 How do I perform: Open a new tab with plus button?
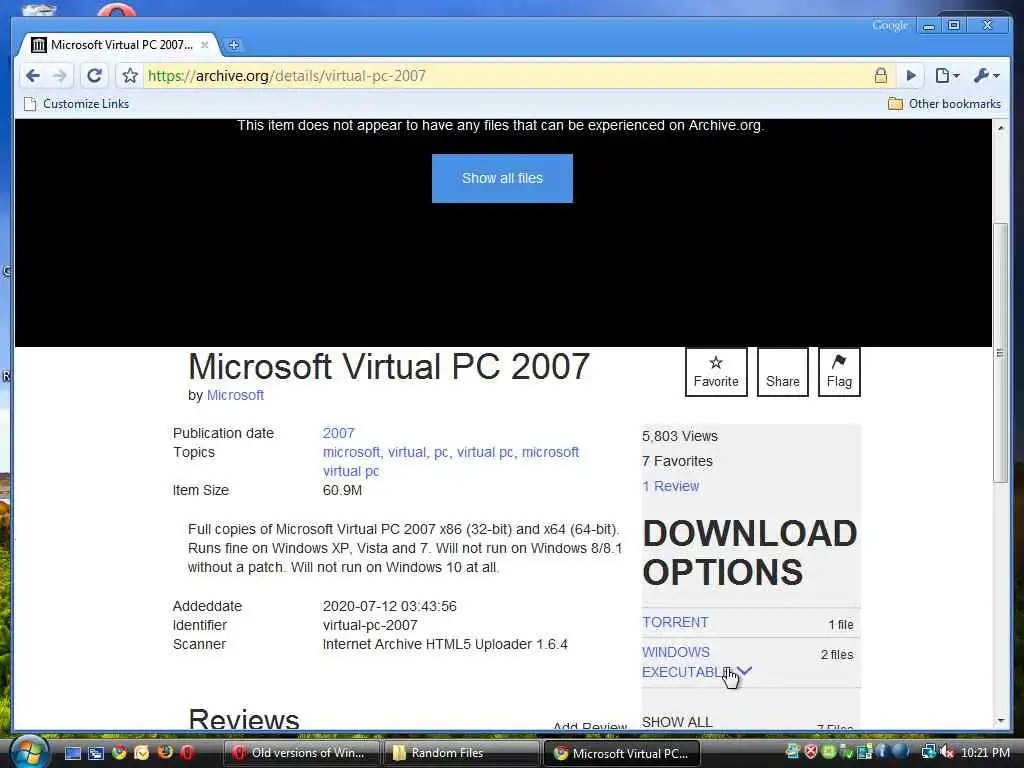(x=233, y=45)
